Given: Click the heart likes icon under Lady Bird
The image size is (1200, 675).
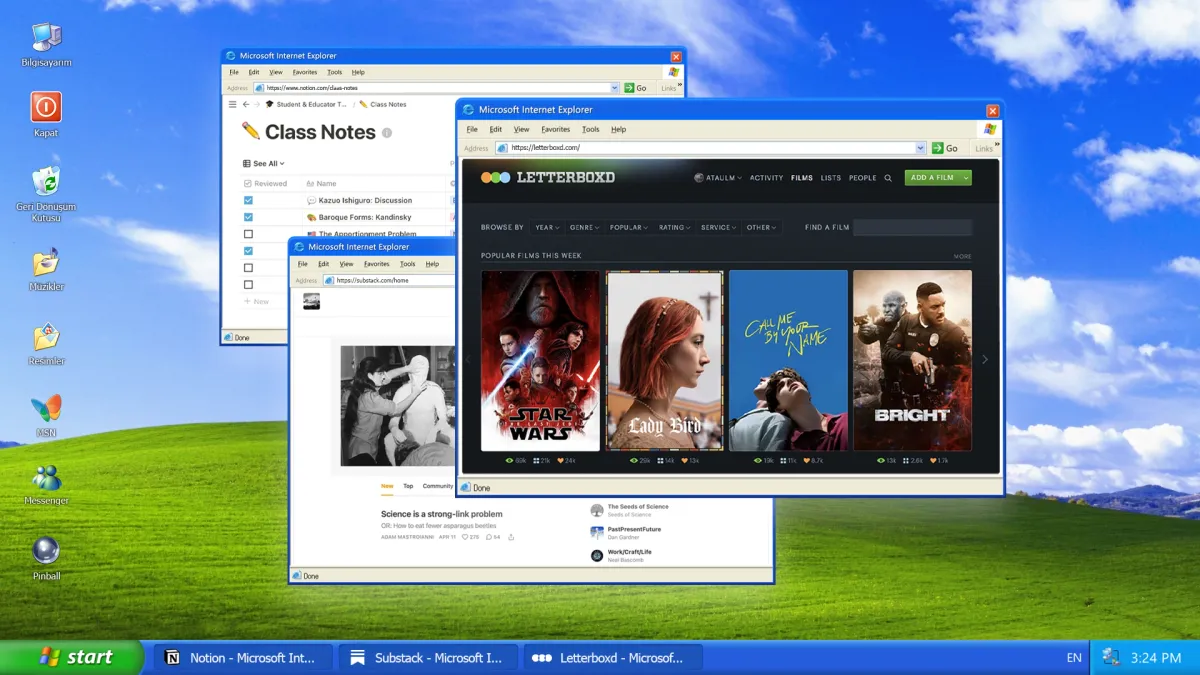Looking at the screenshot, I should point(685,461).
